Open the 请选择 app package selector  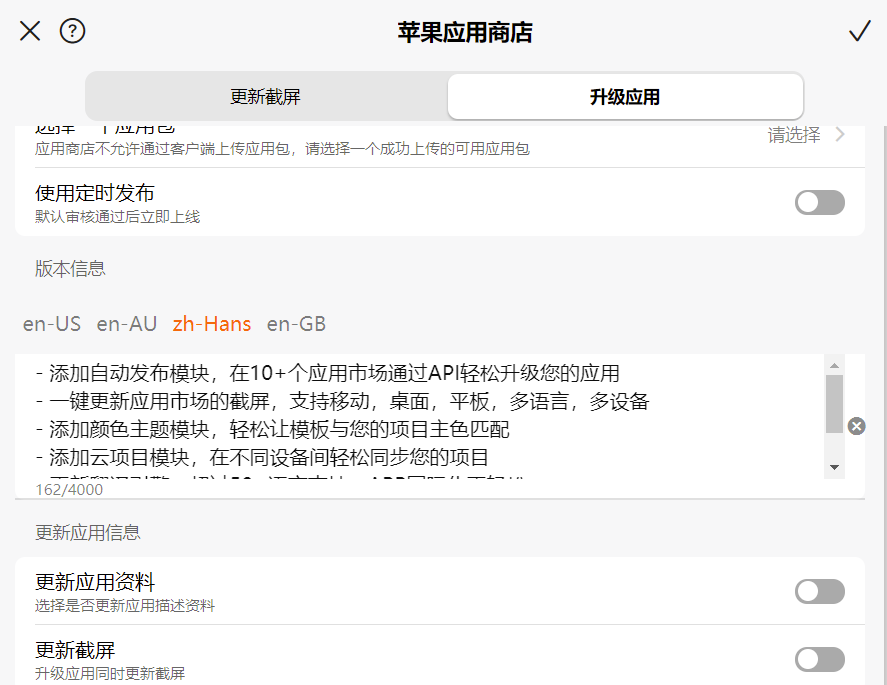(x=794, y=135)
